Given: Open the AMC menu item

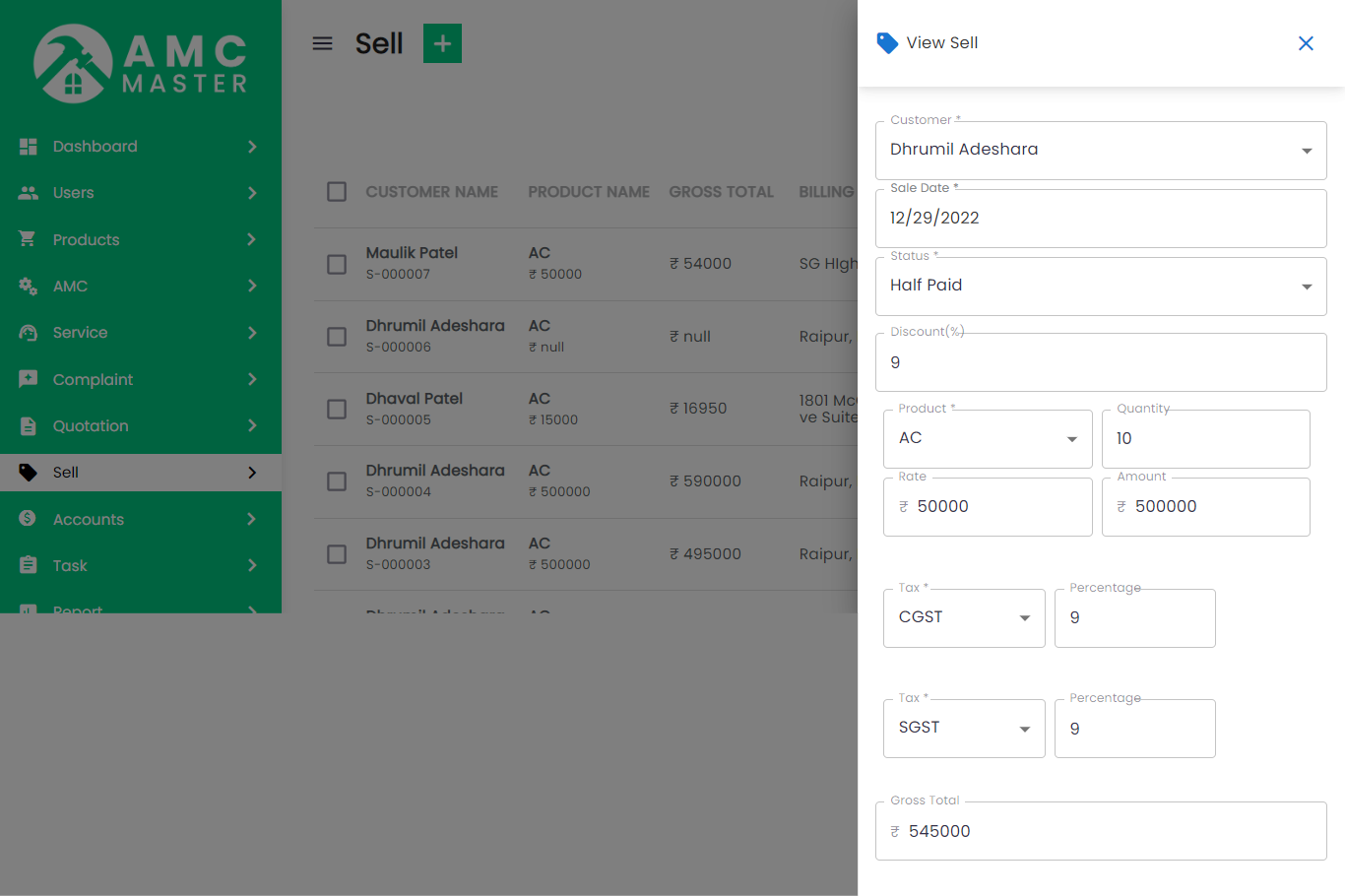Looking at the screenshot, I should tap(70, 287).
